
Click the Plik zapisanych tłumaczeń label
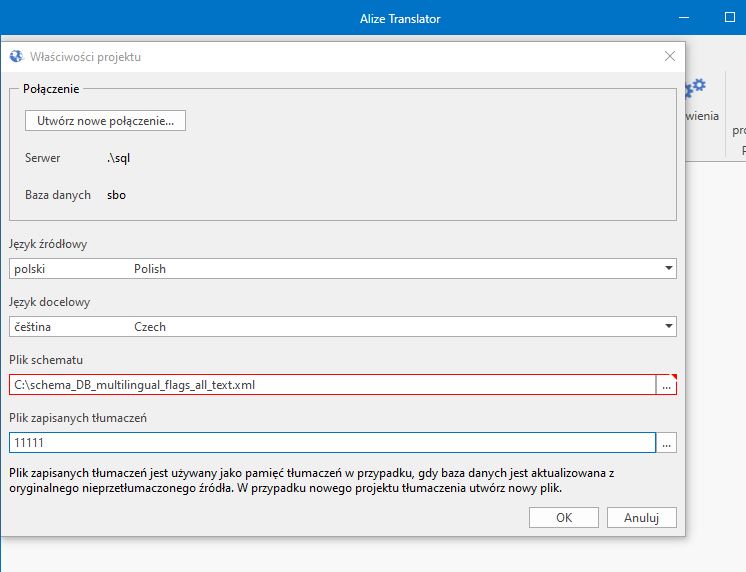[78, 418]
